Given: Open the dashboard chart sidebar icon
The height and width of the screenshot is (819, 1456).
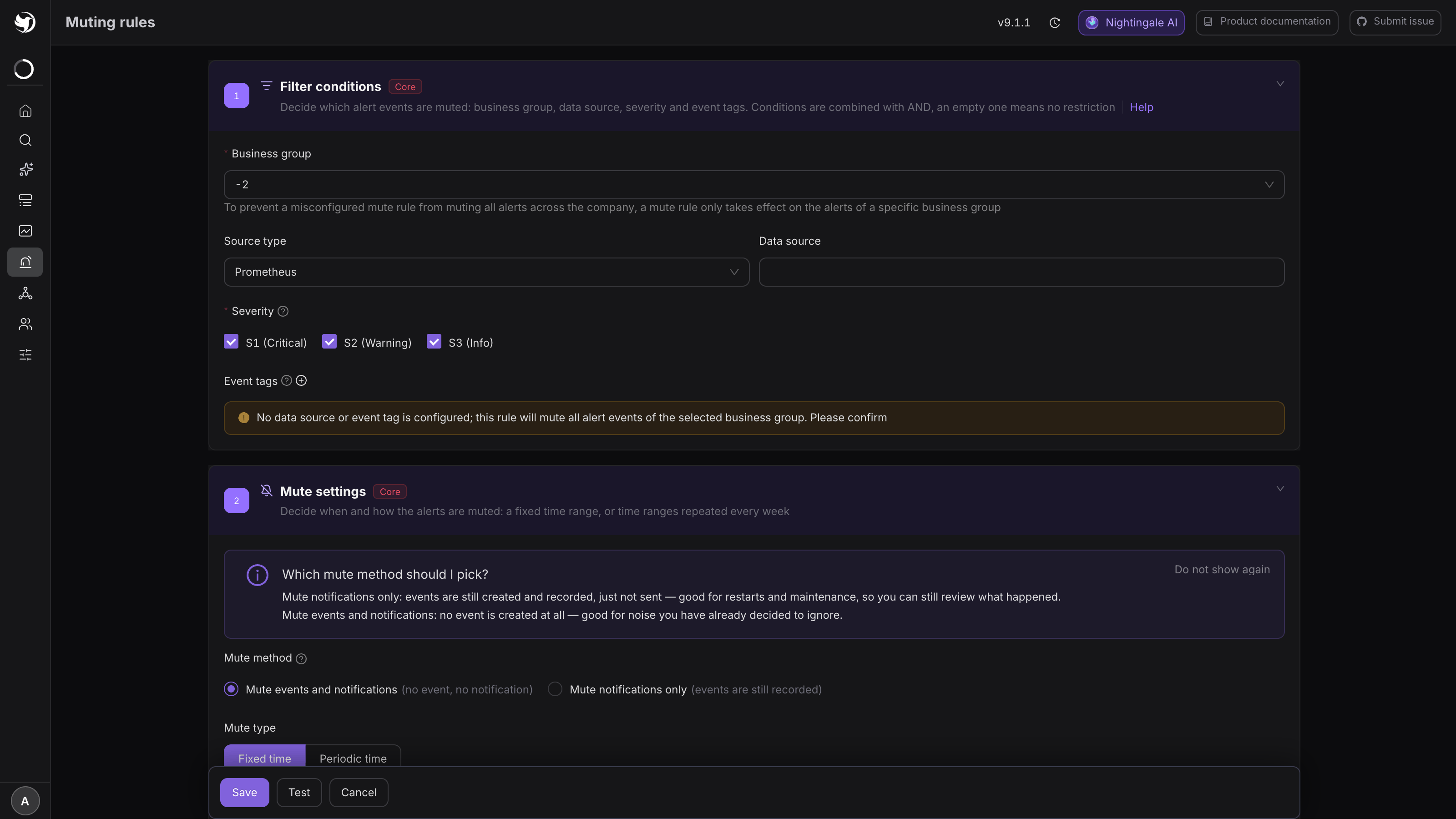Looking at the screenshot, I should click(25, 231).
